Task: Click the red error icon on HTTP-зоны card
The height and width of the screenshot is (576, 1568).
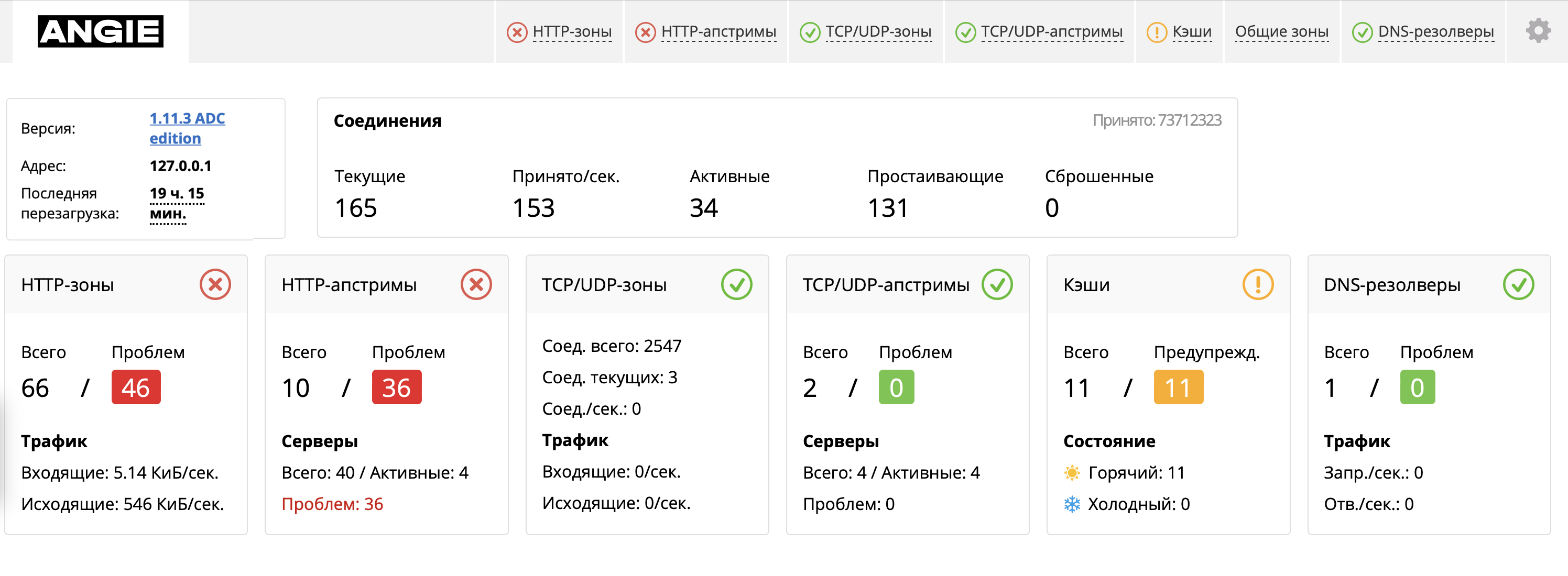Action: tap(215, 285)
